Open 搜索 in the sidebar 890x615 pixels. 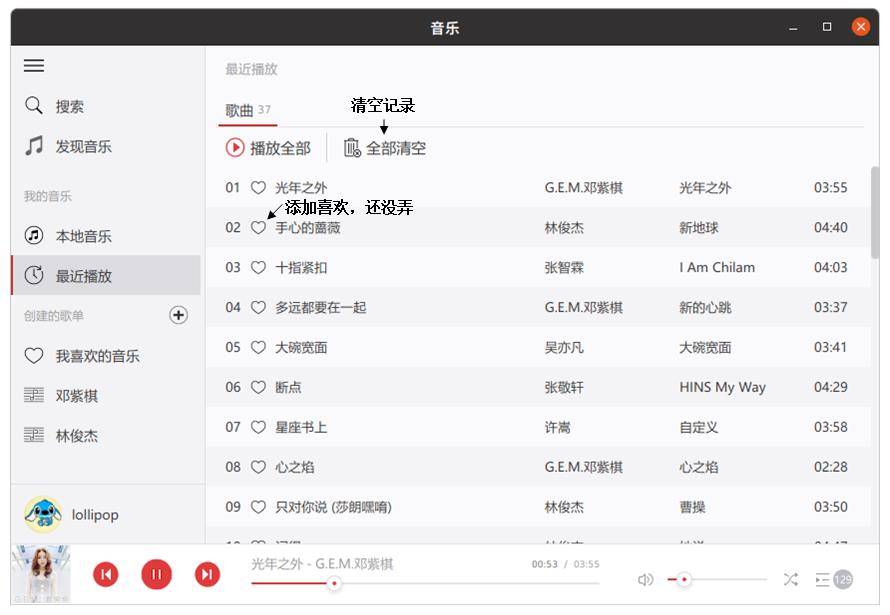69,107
